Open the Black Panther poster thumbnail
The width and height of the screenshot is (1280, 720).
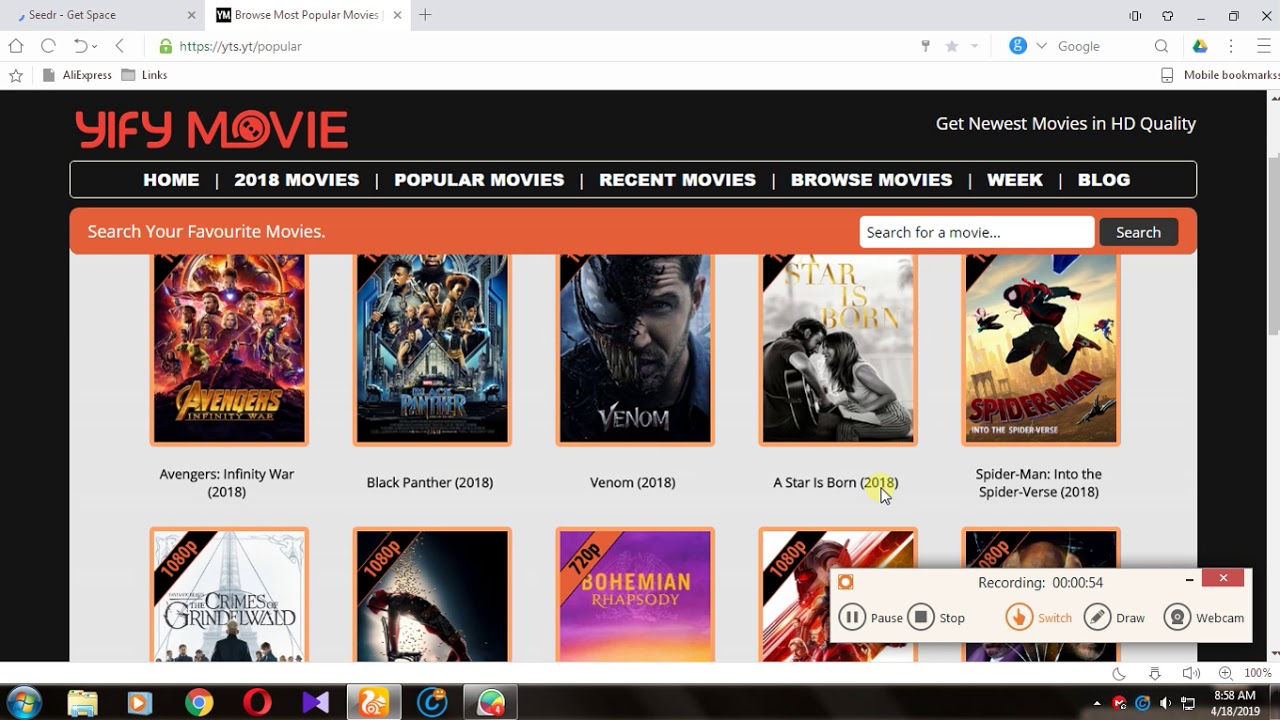(x=432, y=348)
